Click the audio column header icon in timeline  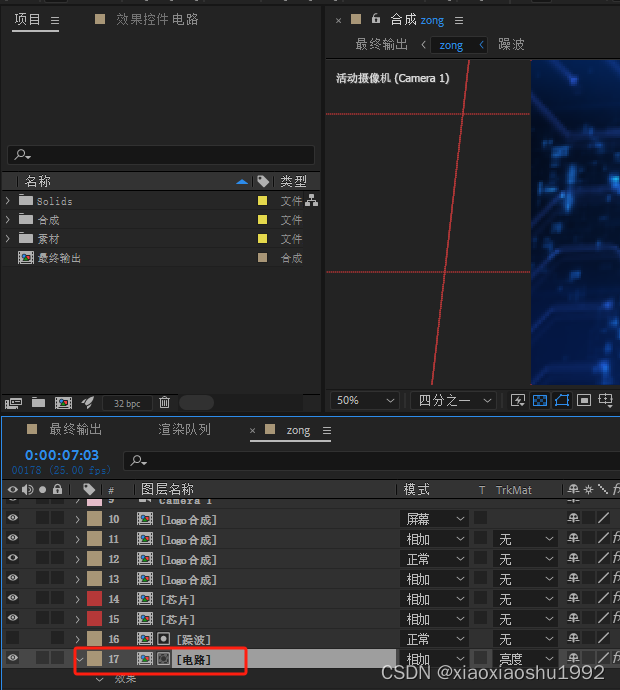28,489
